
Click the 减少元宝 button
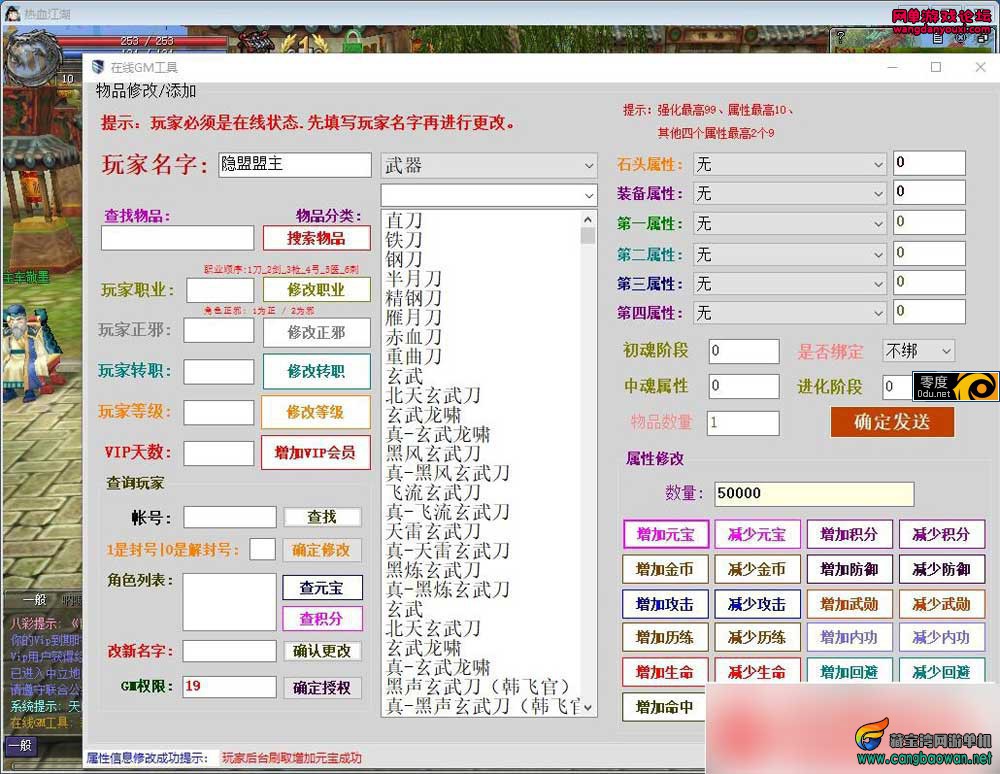coord(757,534)
